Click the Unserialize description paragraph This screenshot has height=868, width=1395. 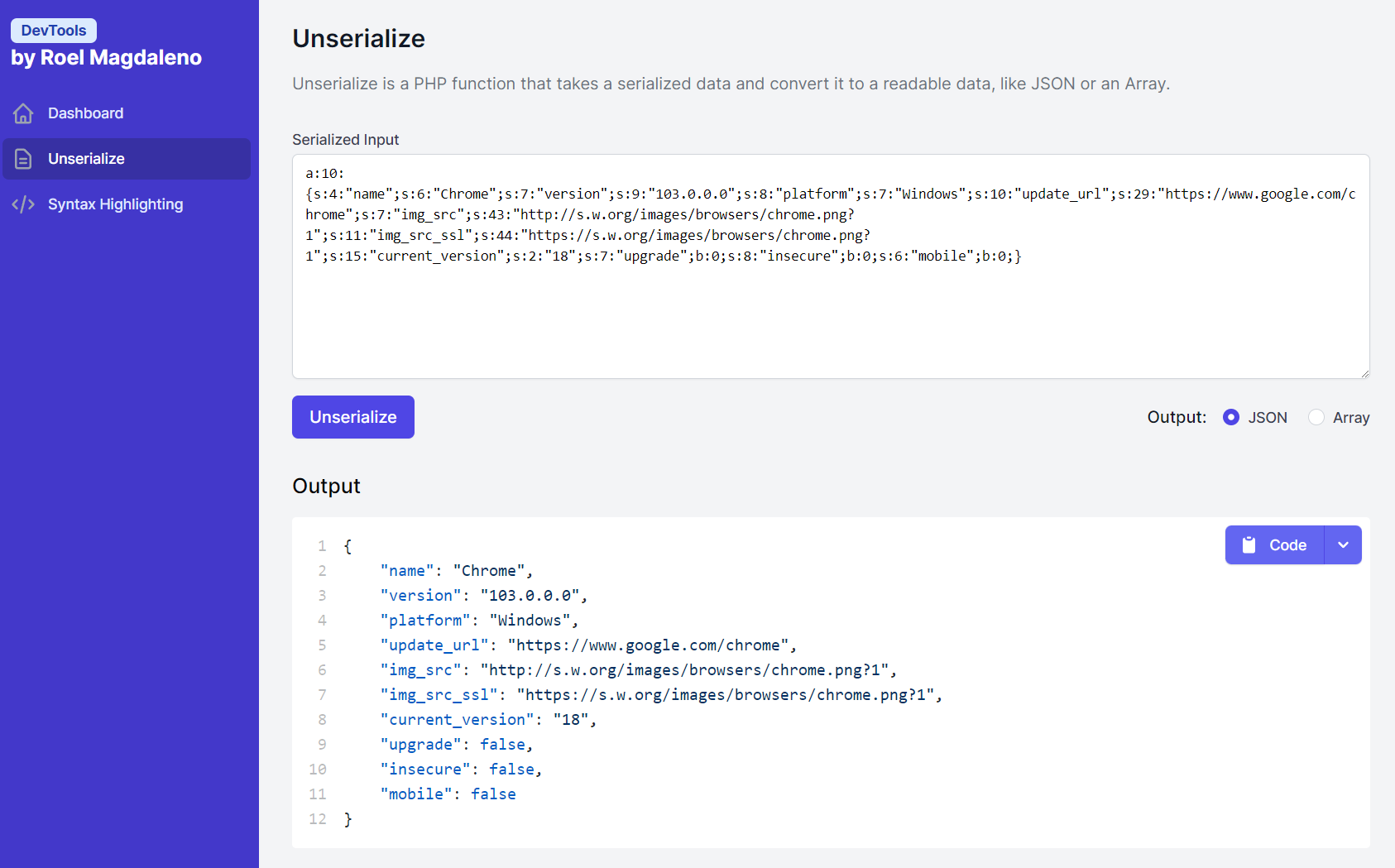[731, 84]
